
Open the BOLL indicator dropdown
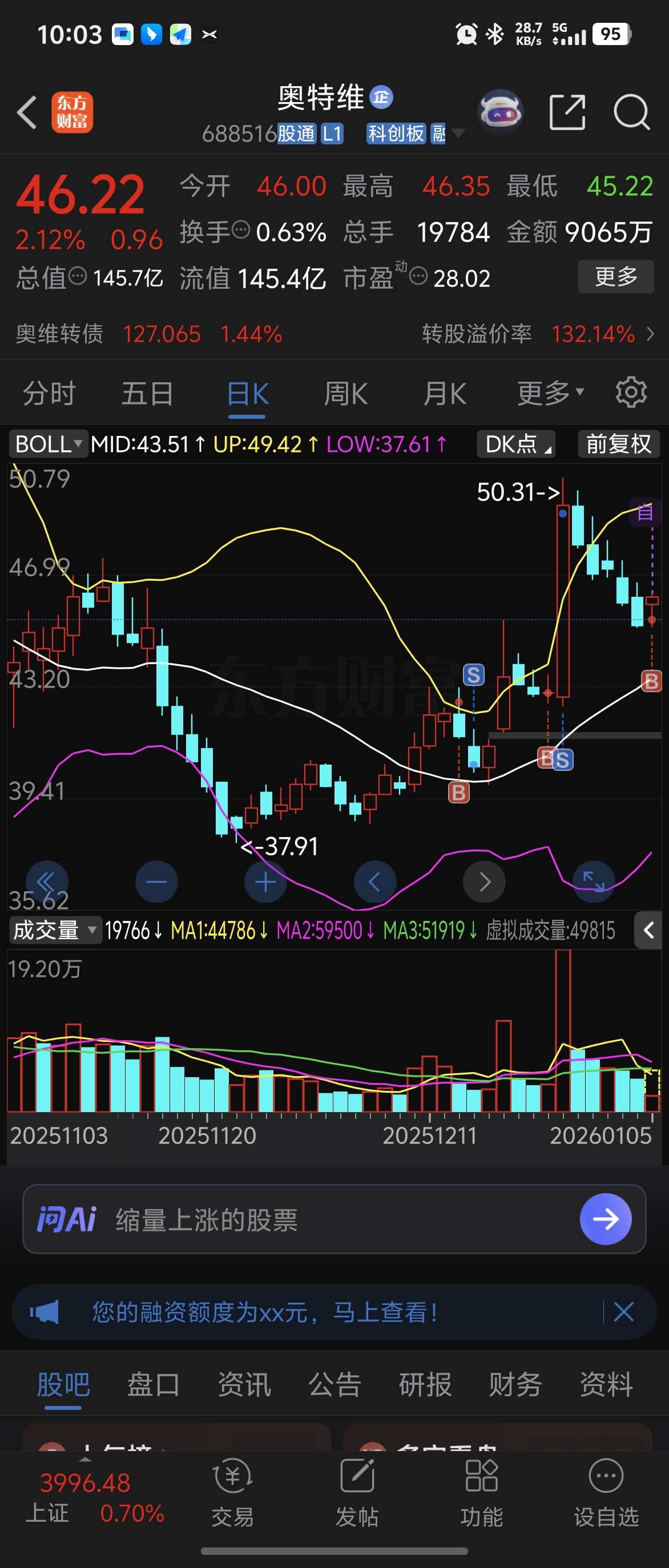(x=48, y=444)
